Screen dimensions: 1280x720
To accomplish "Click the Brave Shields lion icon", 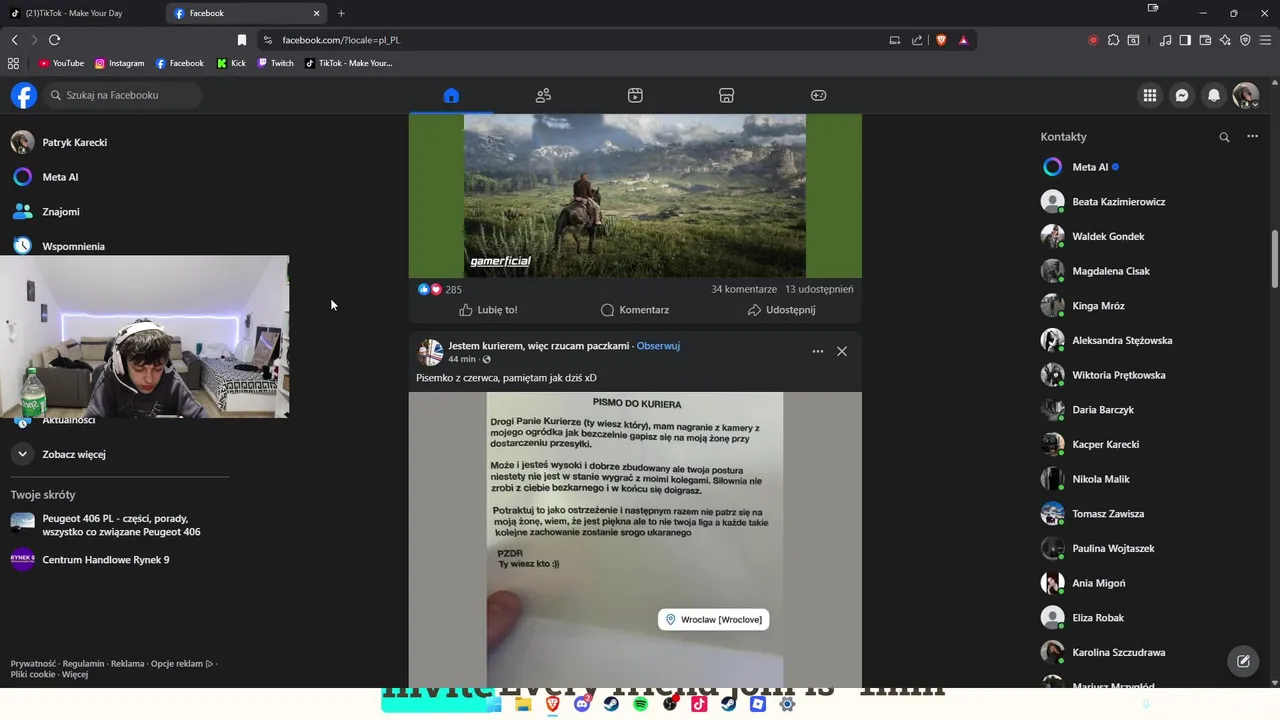I will [941, 40].
